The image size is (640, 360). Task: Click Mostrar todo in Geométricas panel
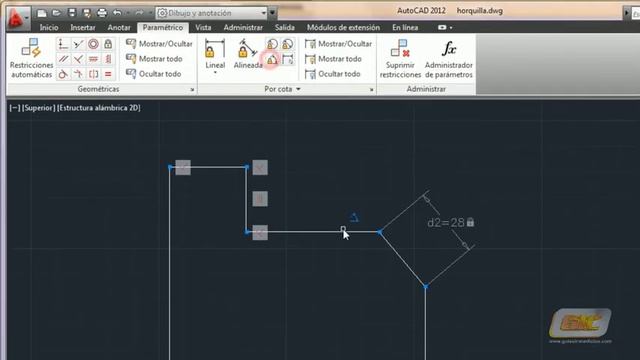[154, 59]
